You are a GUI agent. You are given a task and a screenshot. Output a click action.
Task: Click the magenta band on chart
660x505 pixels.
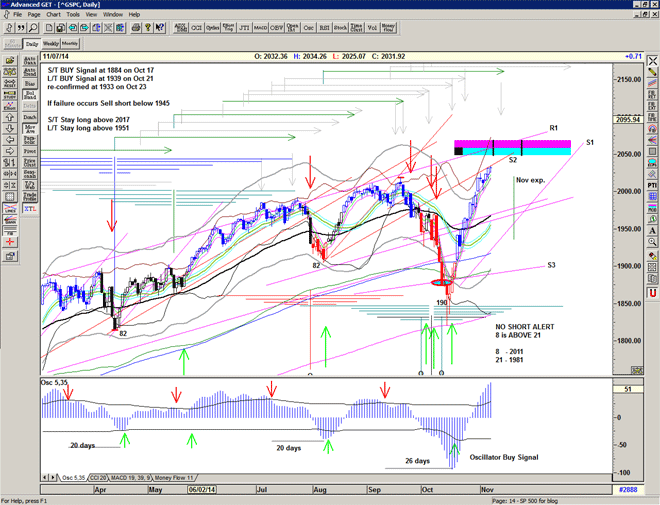(x=512, y=143)
